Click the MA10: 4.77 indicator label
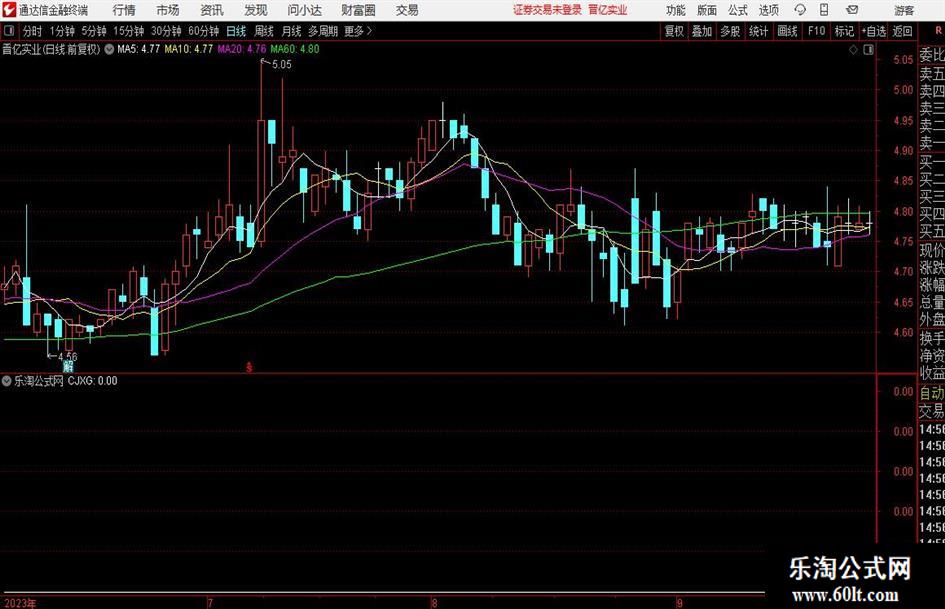945x609 pixels. click(x=189, y=49)
